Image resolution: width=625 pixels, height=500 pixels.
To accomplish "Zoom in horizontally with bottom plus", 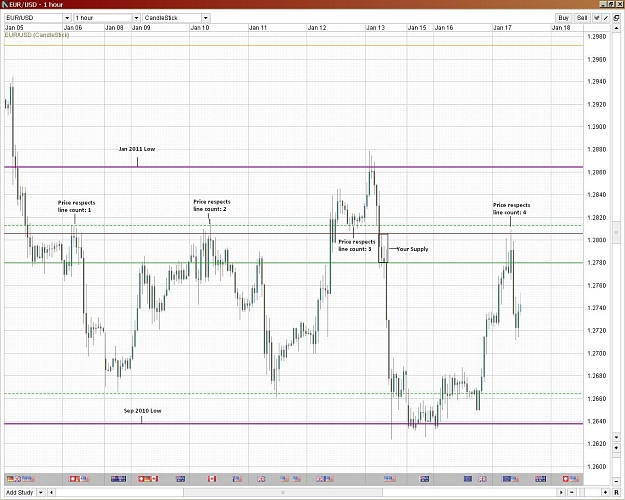I will [x=605, y=493].
